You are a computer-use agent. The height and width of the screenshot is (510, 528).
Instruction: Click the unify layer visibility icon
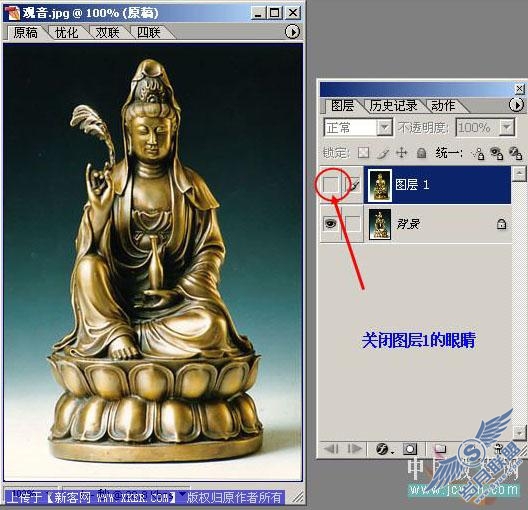496,153
